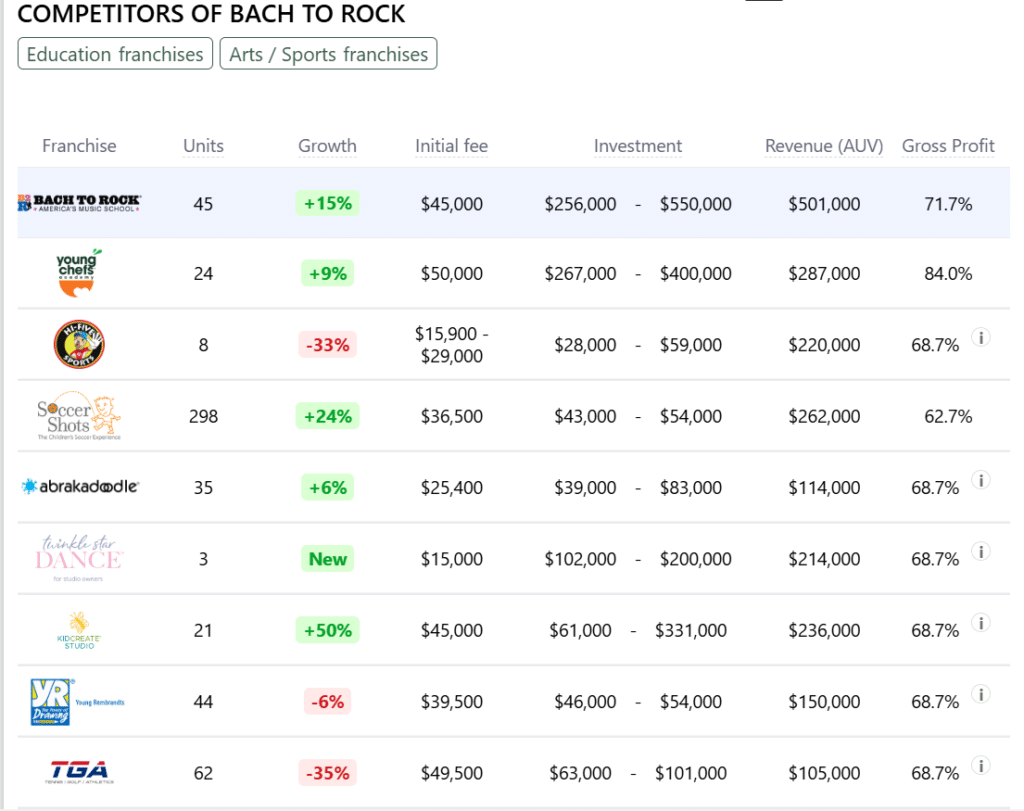
Task: Show gross profit info for Twinkle Star Dance
Action: [981, 552]
